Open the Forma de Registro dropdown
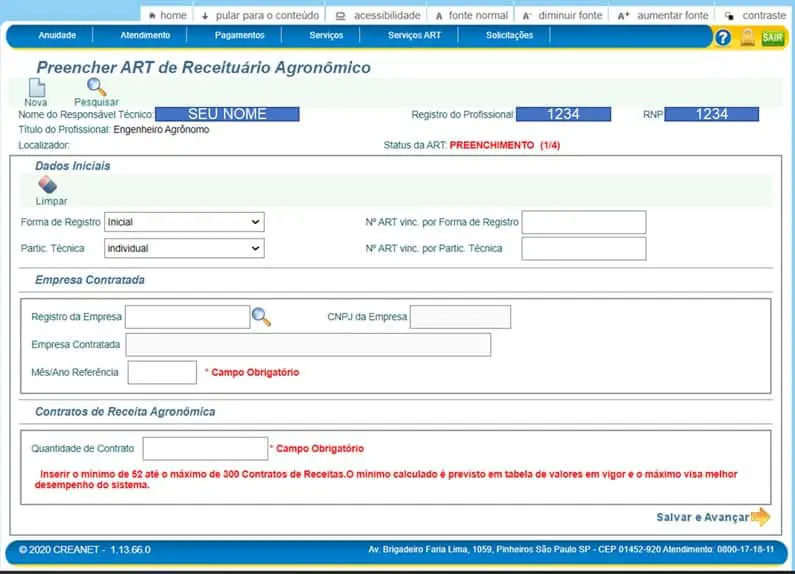795x574 pixels. [x=184, y=222]
